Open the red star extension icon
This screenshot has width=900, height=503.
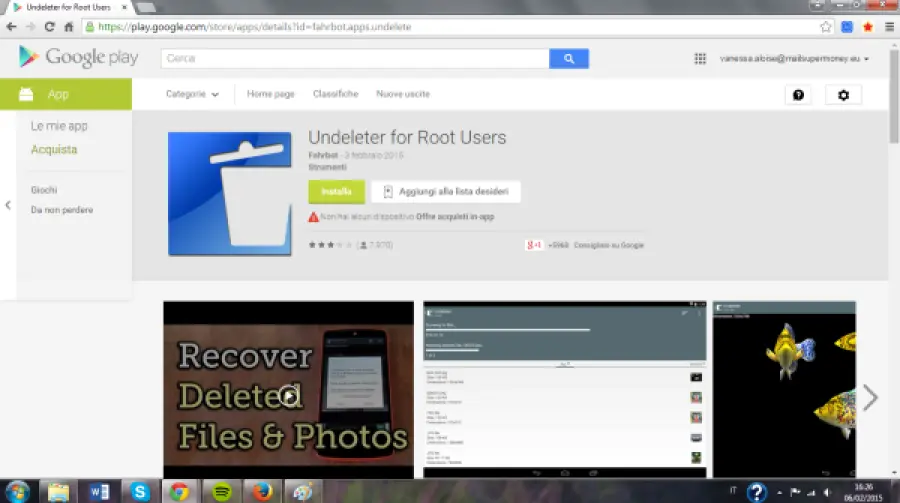[868, 26]
